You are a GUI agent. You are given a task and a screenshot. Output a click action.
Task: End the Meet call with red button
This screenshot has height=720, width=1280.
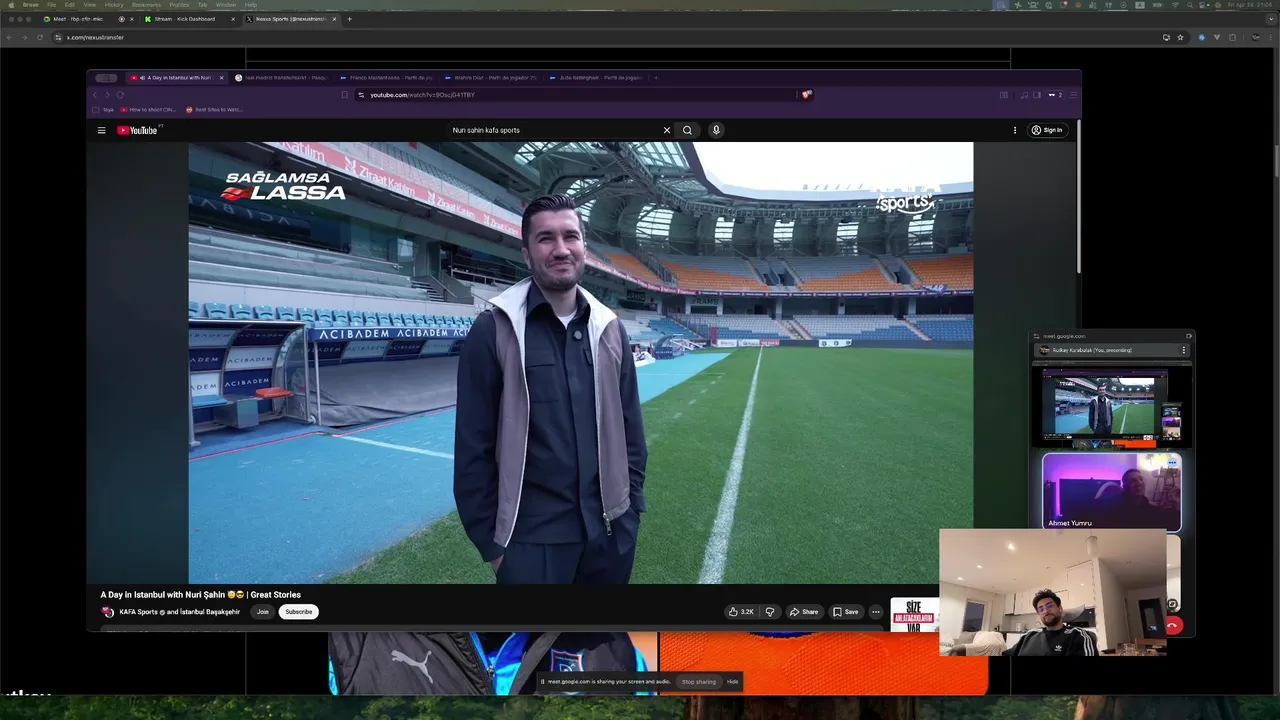pyautogui.click(x=1173, y=626)
